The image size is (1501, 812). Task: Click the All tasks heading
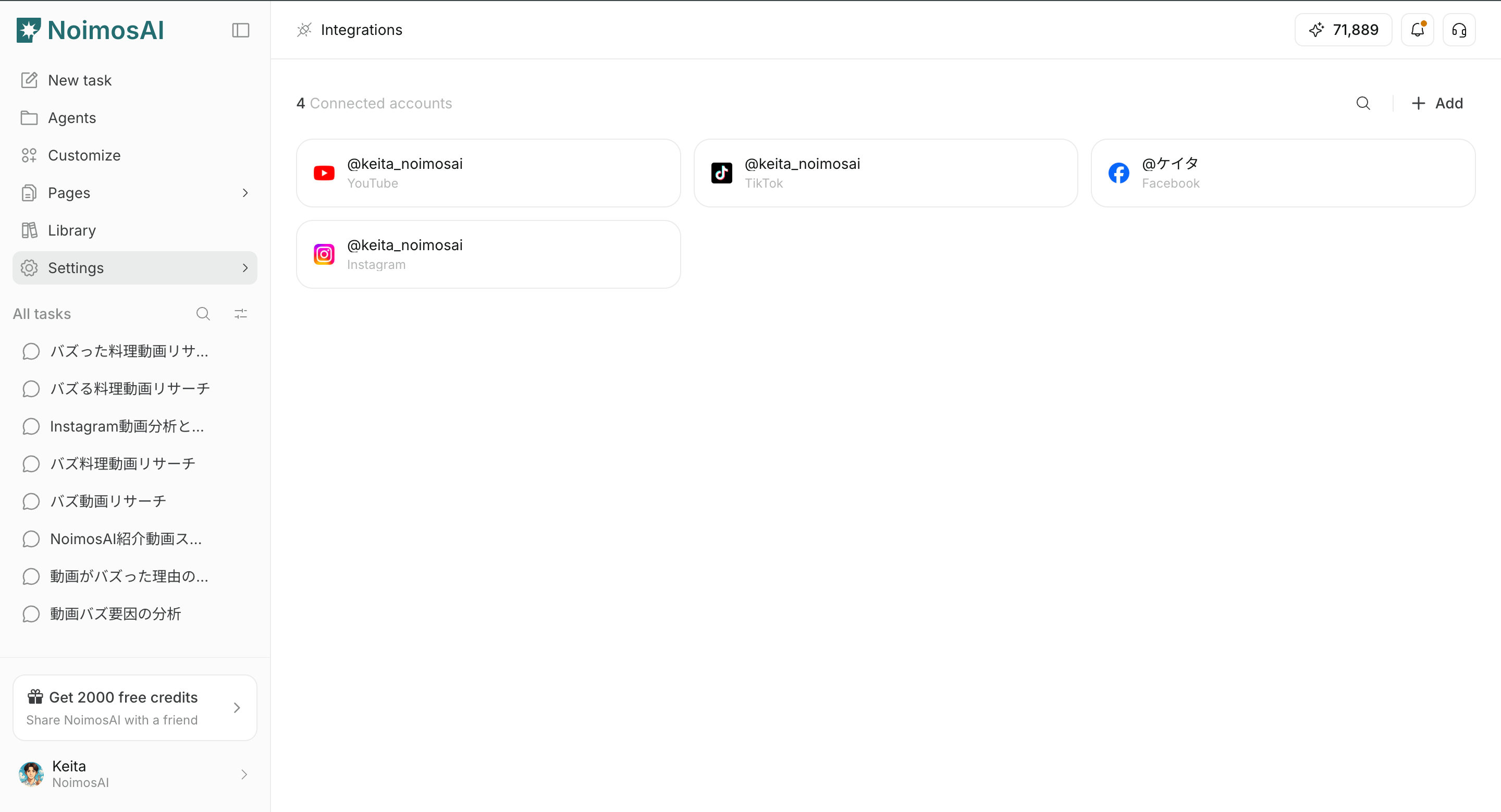42,314
